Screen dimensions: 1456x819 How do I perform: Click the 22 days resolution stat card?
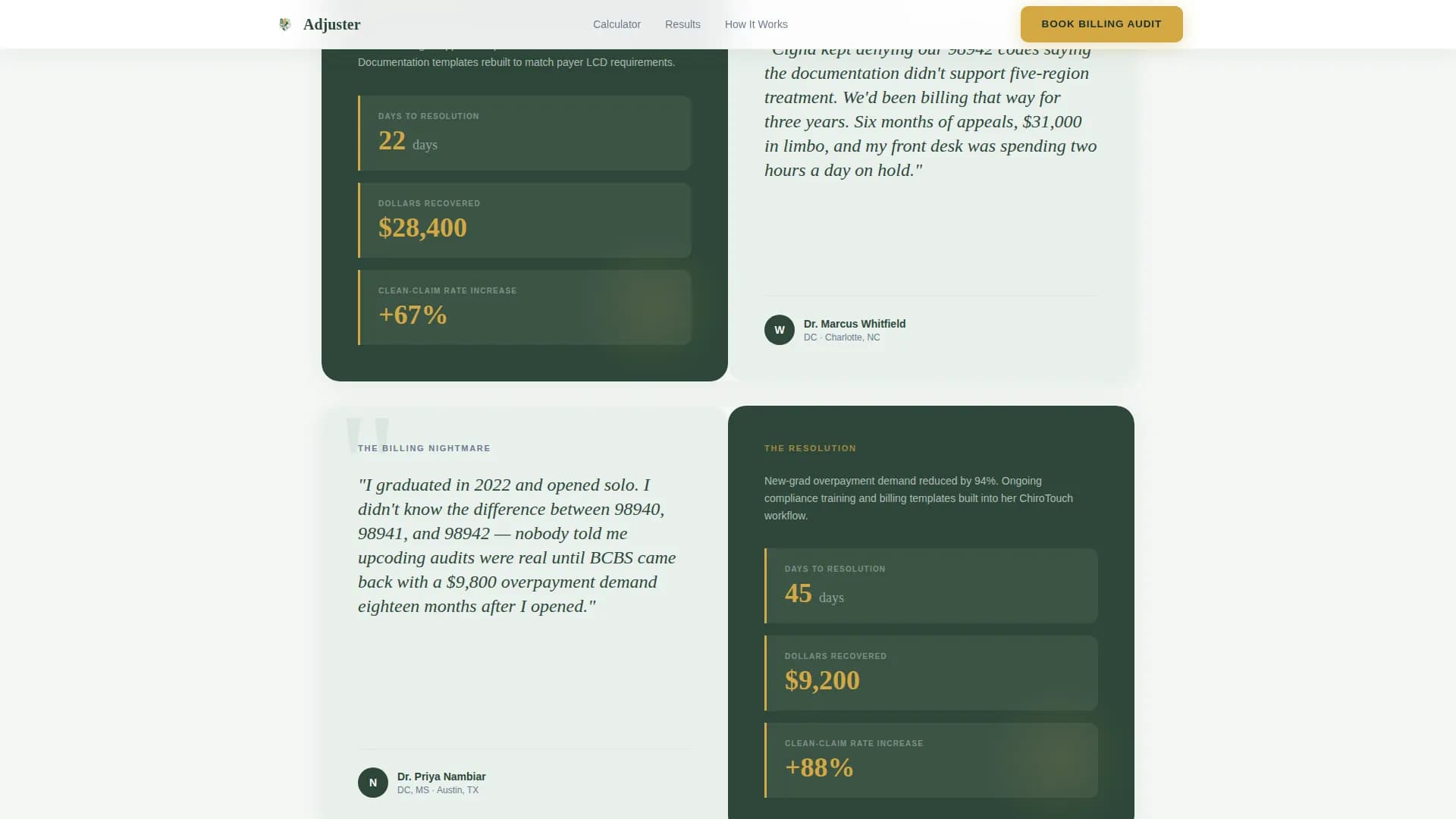[525, 133]
